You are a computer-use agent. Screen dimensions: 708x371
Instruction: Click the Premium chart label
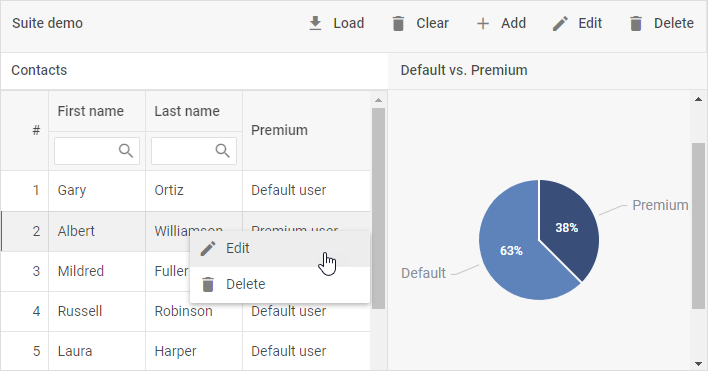click(x=660, y=205)
